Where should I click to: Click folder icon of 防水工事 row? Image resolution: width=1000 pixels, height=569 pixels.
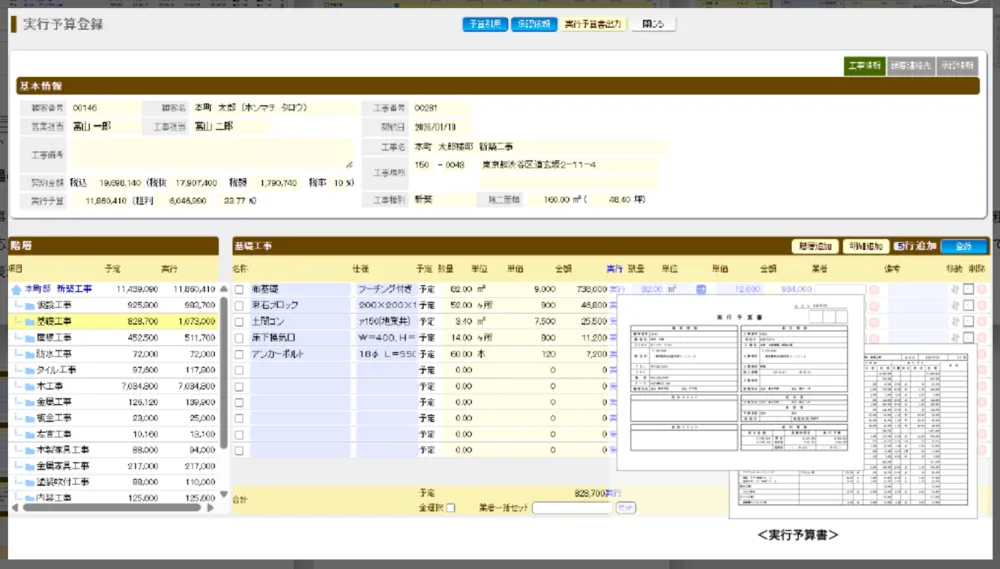[x=29, y=354]
